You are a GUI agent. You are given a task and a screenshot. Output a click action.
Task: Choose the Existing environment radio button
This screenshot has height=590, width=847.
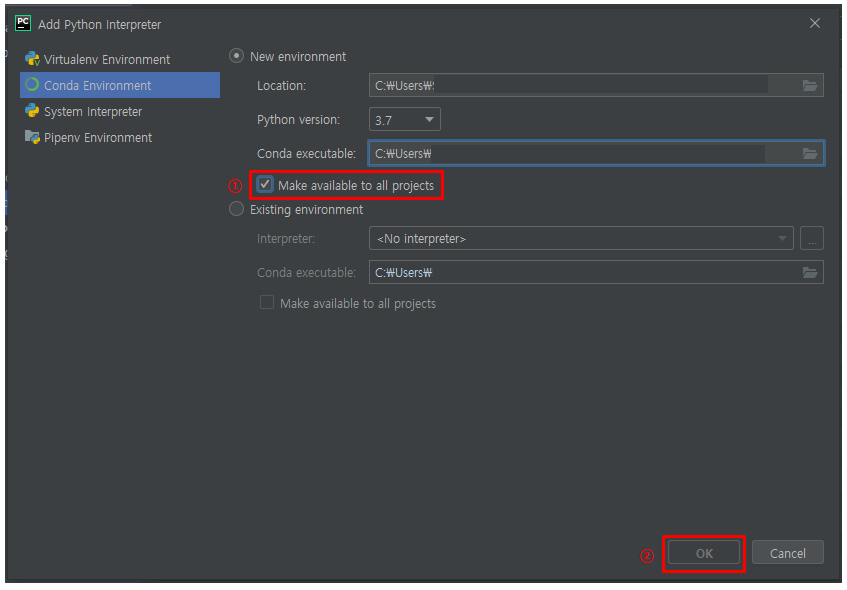236,209
